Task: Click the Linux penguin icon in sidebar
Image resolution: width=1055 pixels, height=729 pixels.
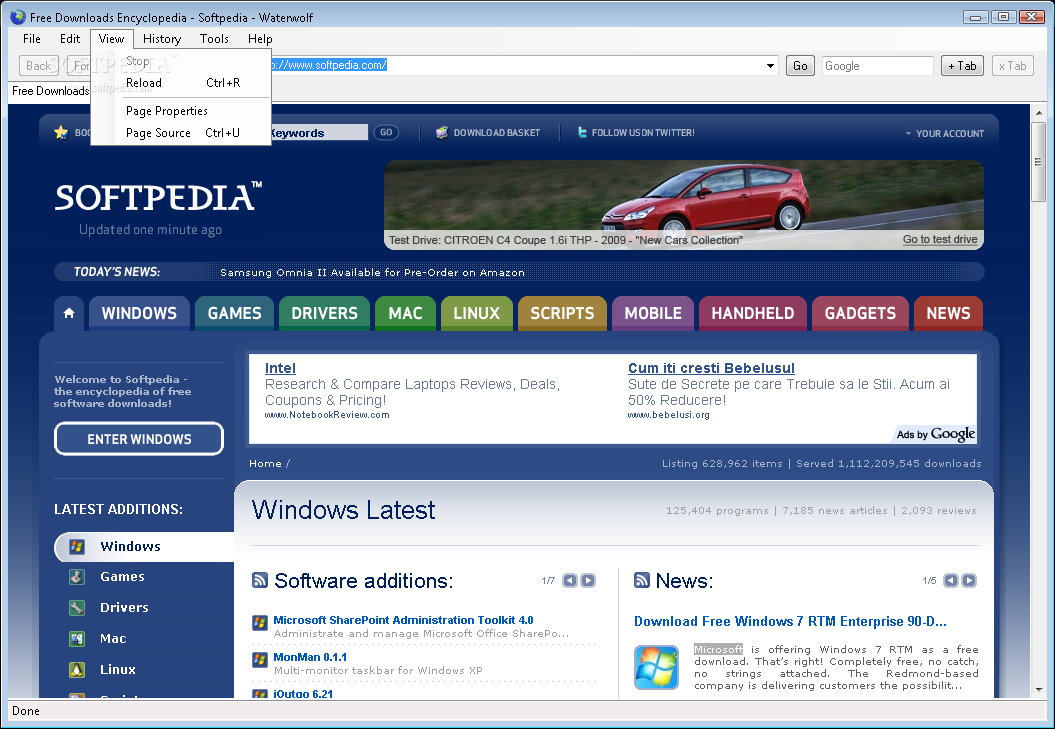Action: (x=77, y=670)
